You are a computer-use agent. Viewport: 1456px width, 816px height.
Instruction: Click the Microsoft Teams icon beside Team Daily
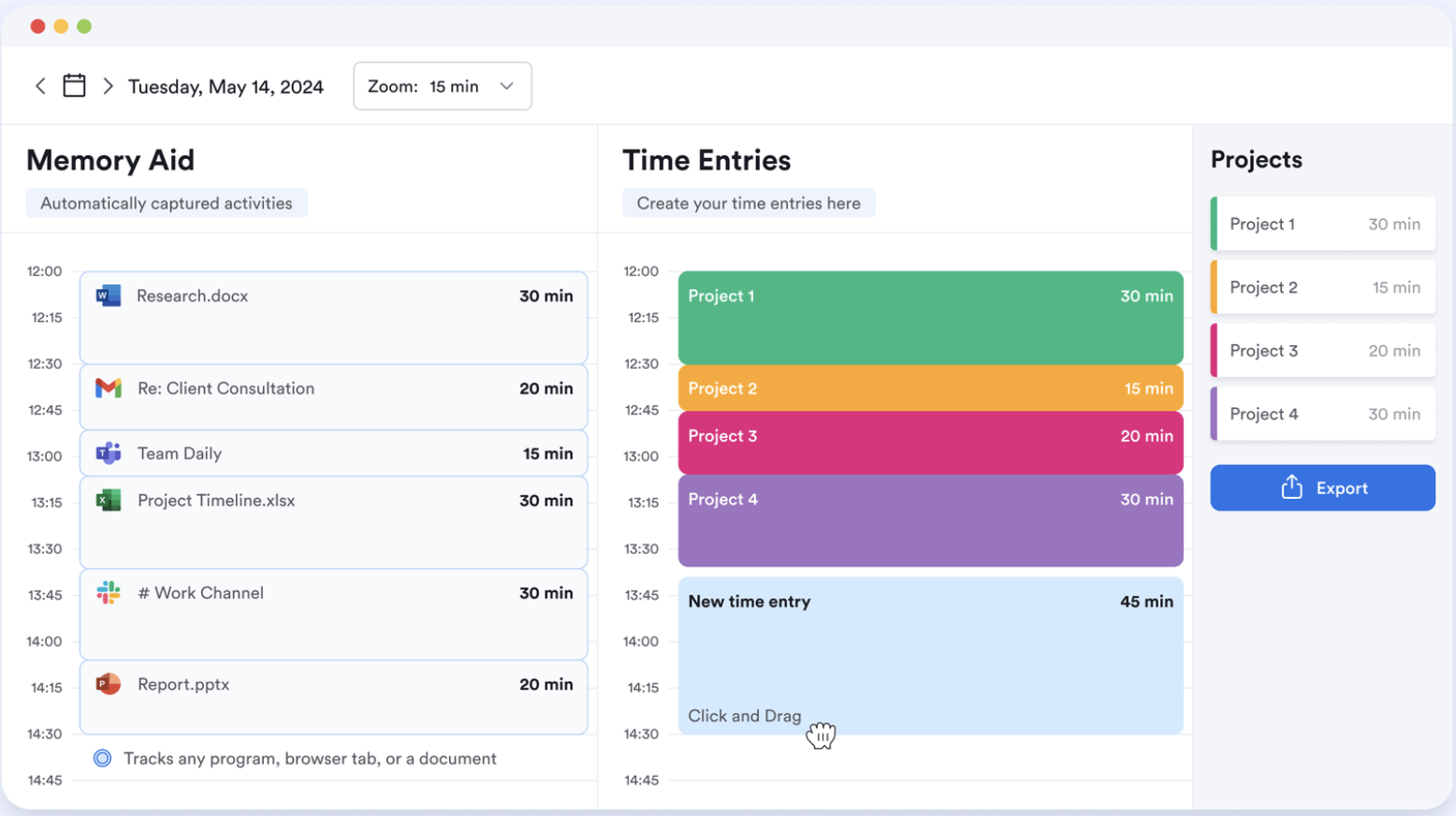coord(107,453)
